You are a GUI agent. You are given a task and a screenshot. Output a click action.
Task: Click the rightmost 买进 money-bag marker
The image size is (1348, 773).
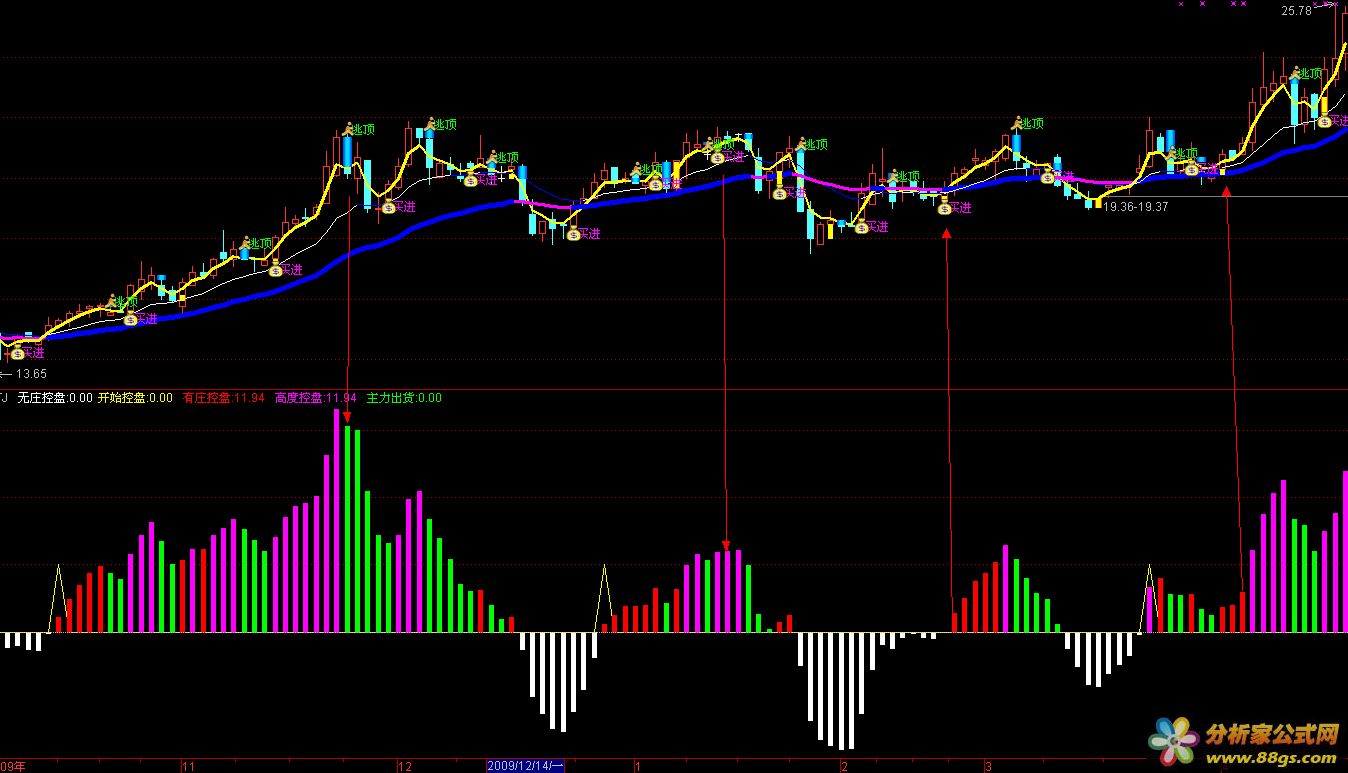(1324, 121)
